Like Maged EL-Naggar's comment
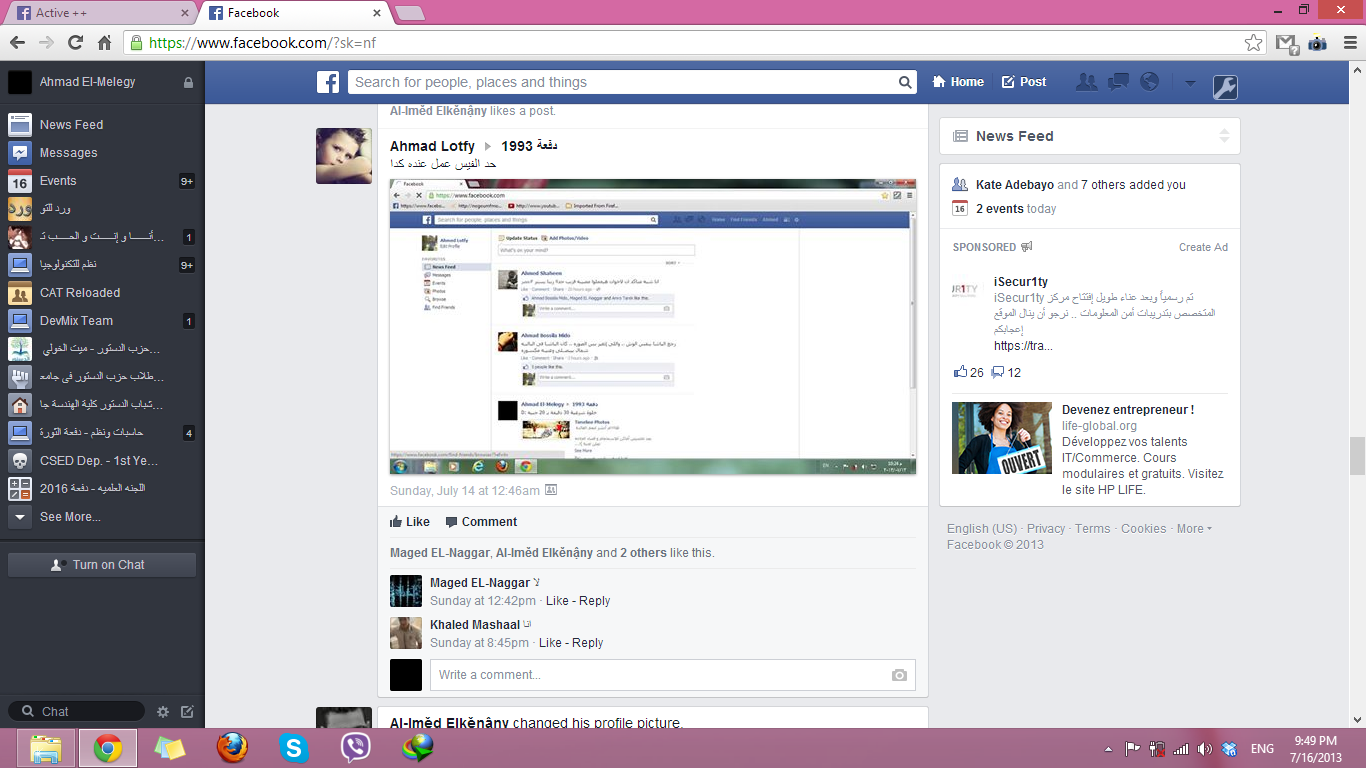 (x=557, y=601)
